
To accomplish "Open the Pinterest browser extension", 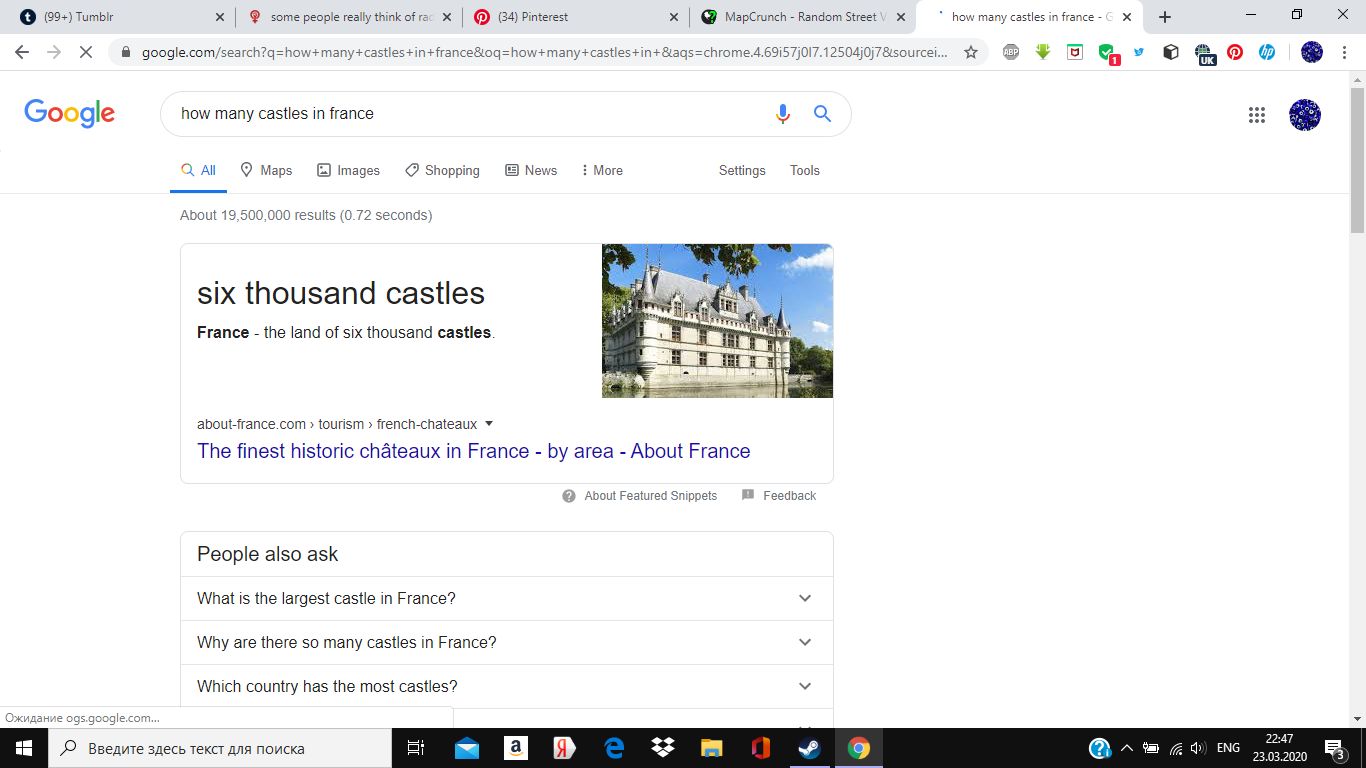I will (1235, 53).
